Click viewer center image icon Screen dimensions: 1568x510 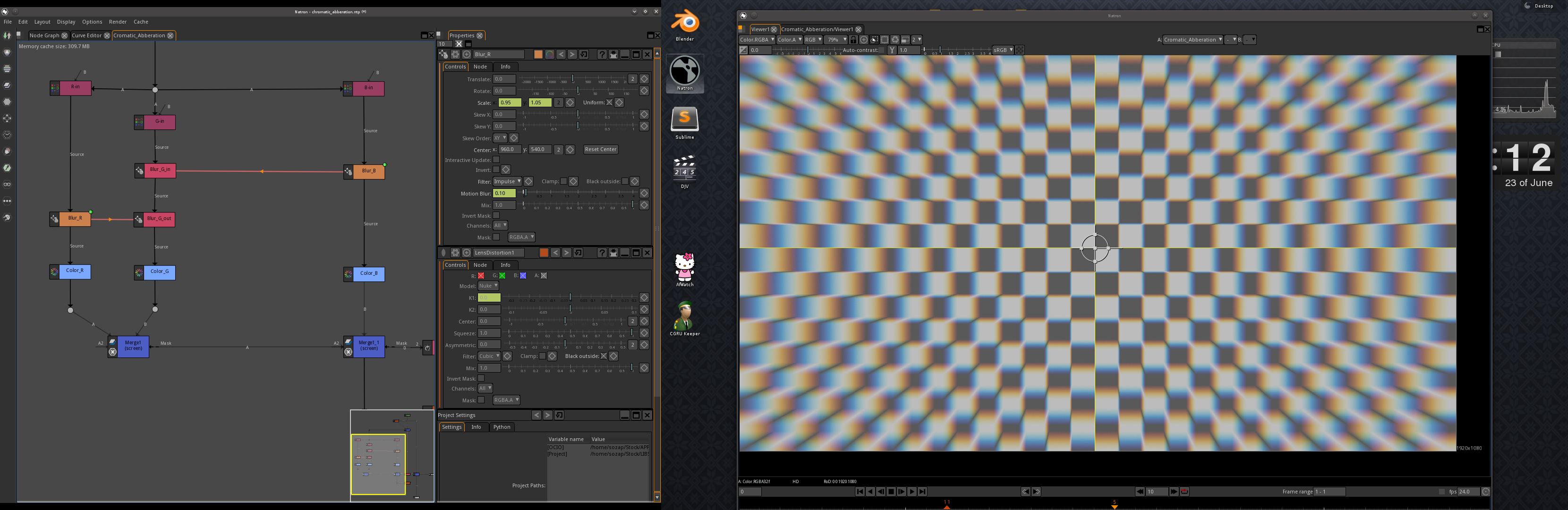pos(864,40)
